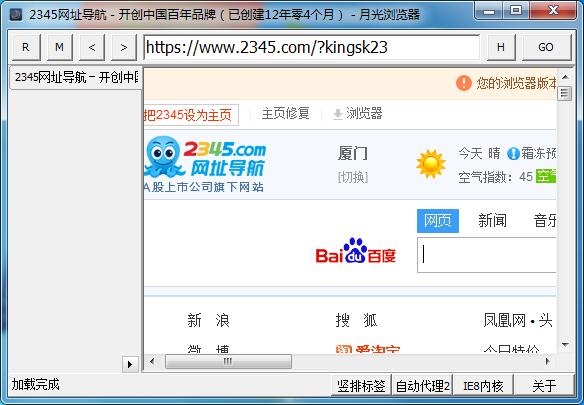The width and height of the screenshot is (584, 405).
Task: Click the GO button
Action: pos(546,47)
